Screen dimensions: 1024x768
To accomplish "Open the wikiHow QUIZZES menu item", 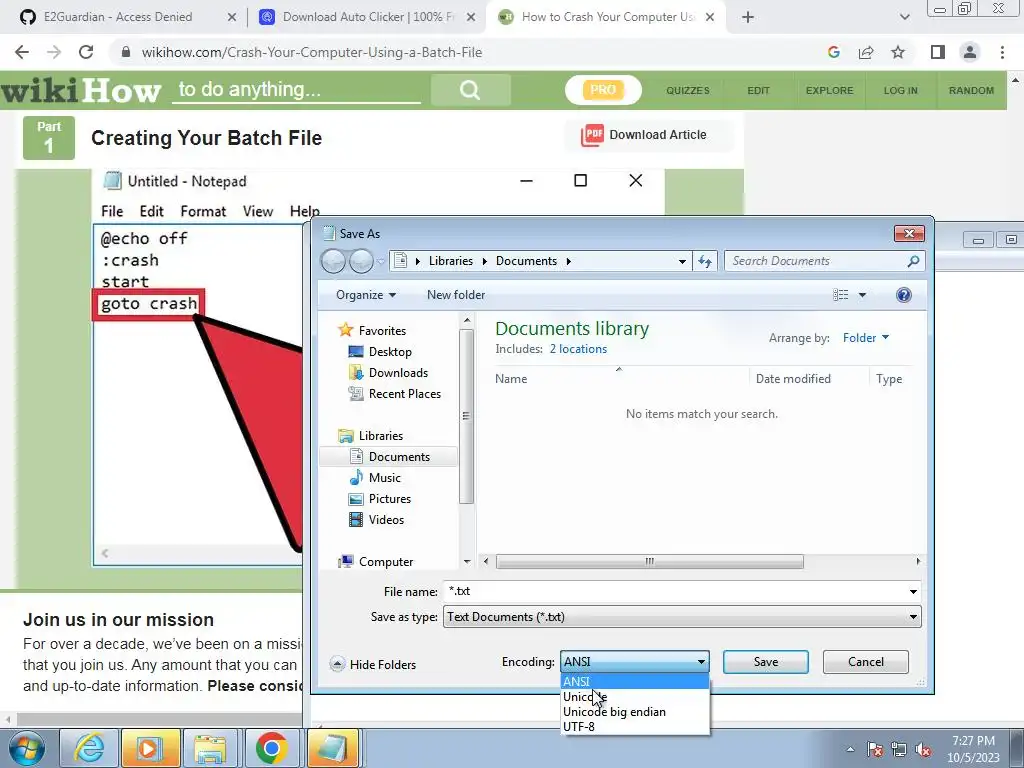I will tap(688, 90).
